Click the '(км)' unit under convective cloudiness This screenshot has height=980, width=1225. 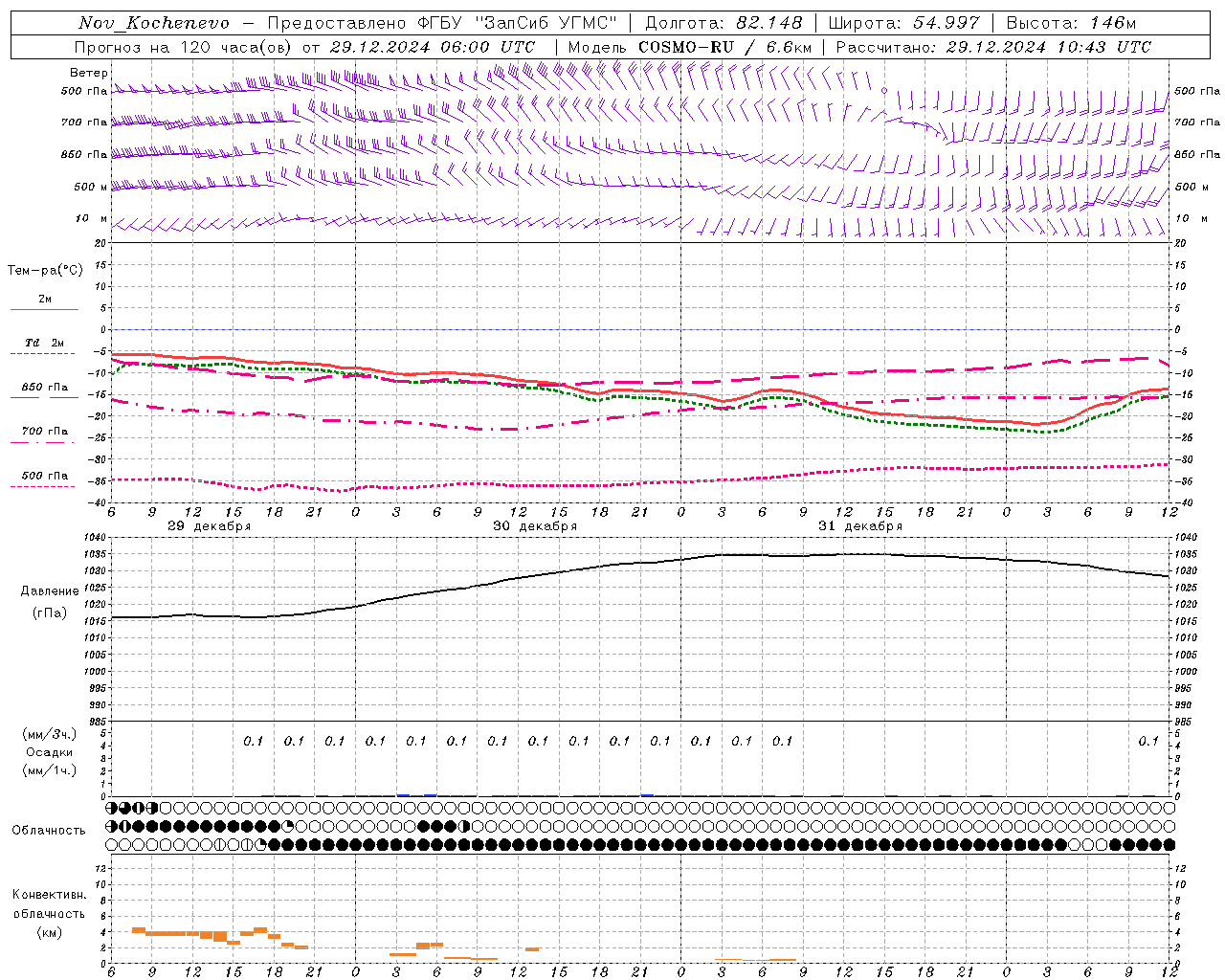click(49, 932)
